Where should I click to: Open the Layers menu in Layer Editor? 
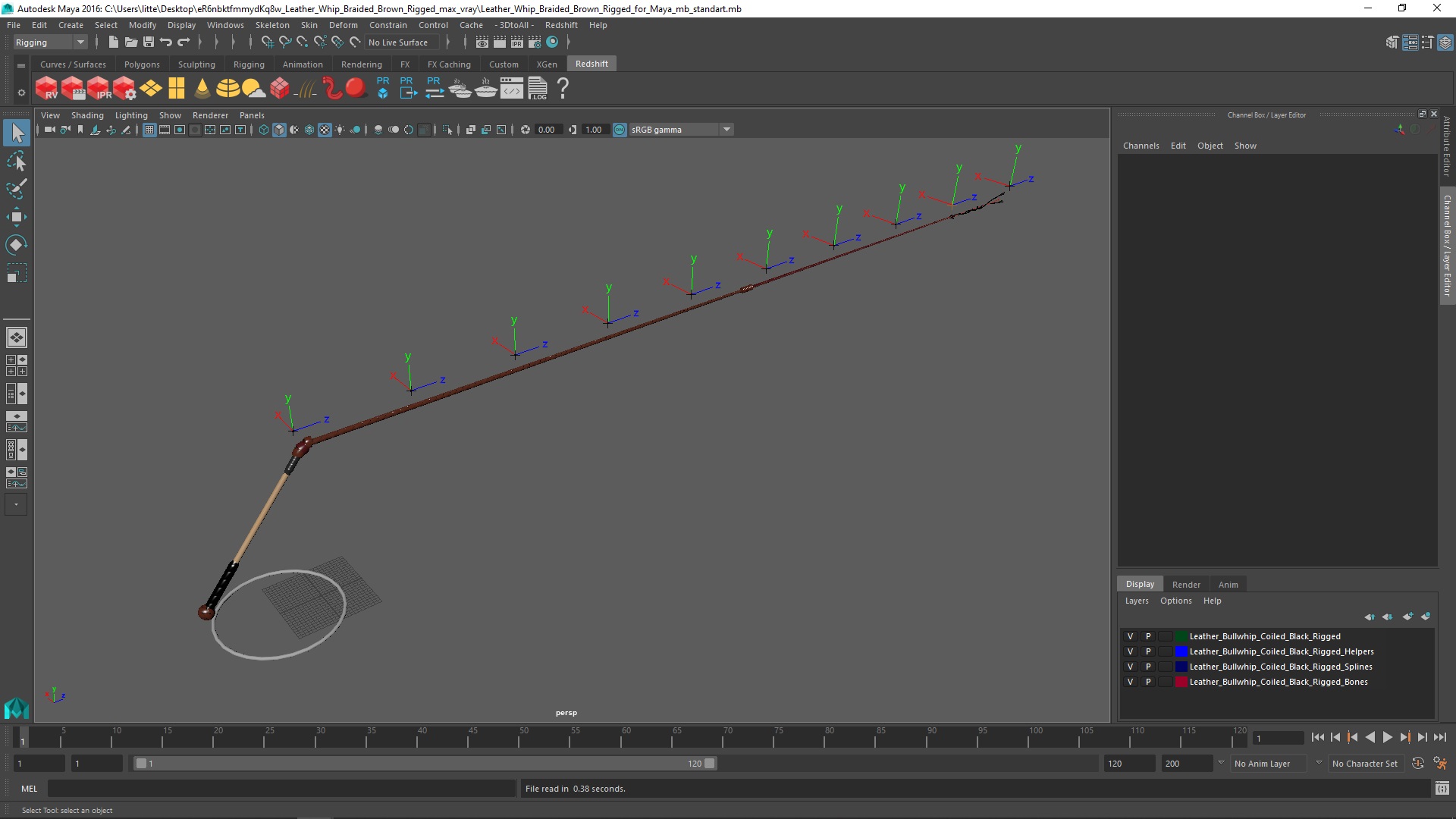pyautogui.click(x=1136, y=601)
